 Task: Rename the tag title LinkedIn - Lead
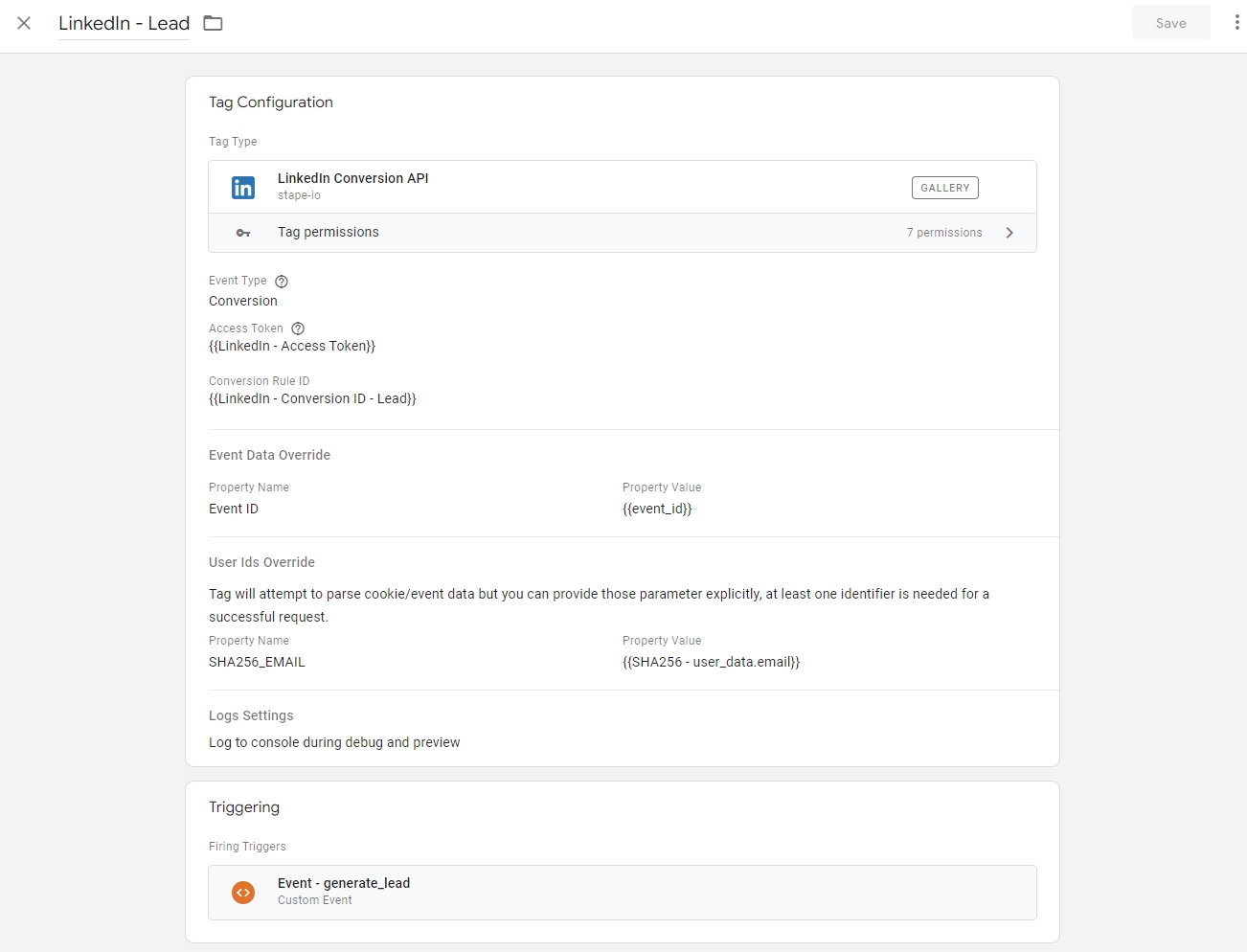(124, 23)
